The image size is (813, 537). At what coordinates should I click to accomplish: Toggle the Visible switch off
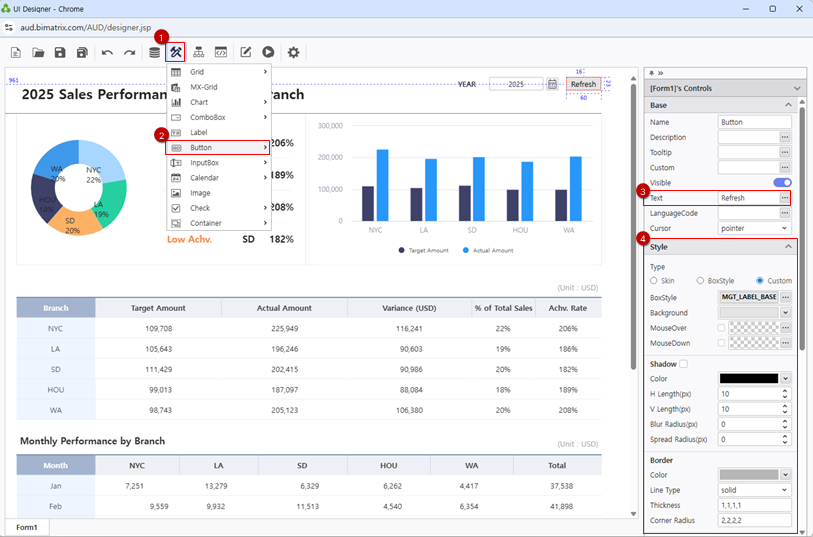[x=782, y=183]
